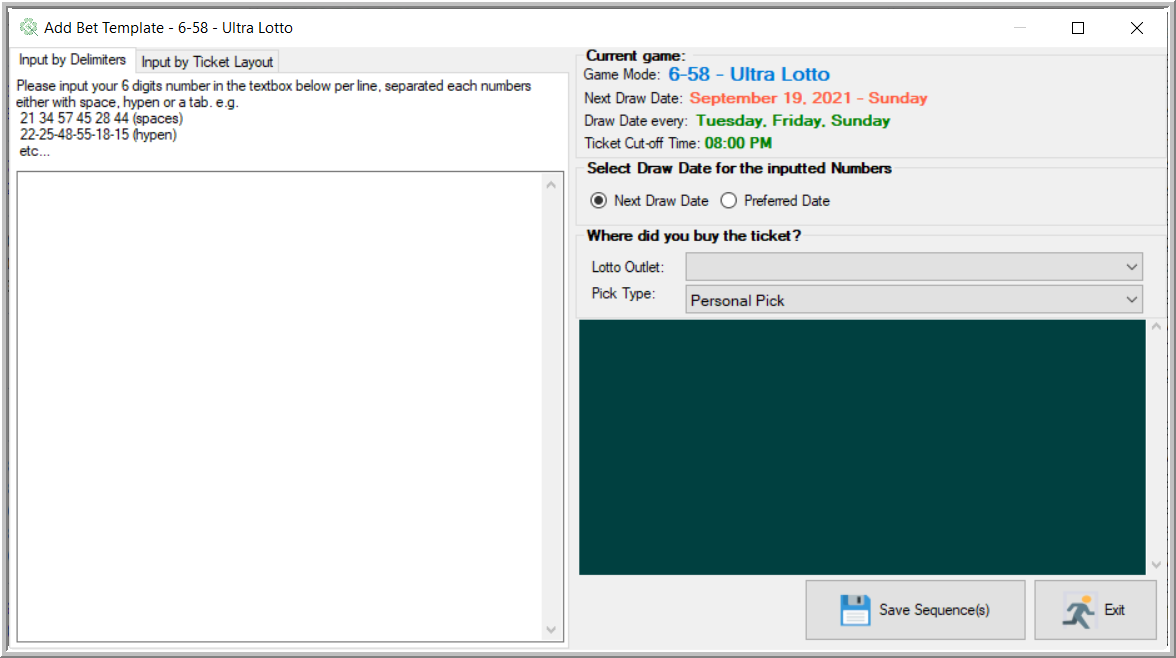The height and width of the screenshot is (658, 1176).
Task: Click the floppy disk save icon
Action: 855,610
